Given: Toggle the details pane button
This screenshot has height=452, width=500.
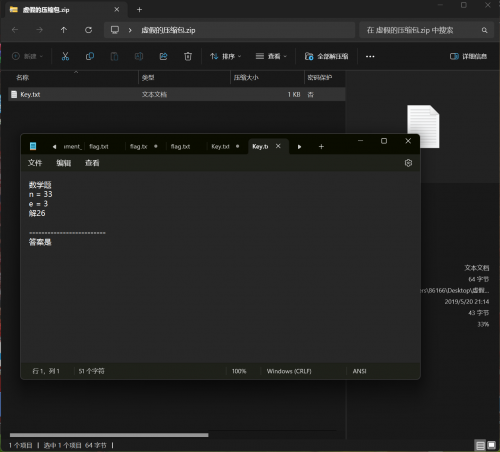Looking at the screenshot, I should tap(468, 56).
